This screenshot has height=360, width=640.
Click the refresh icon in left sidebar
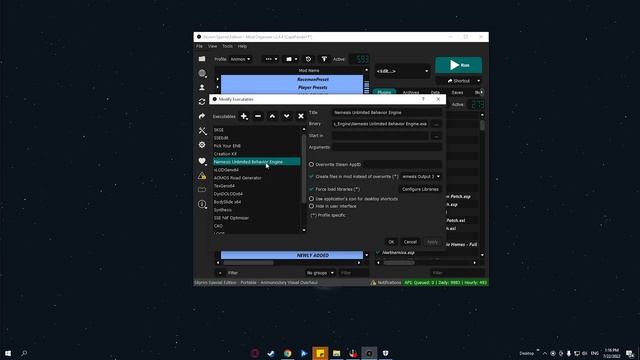click(202, 102)
